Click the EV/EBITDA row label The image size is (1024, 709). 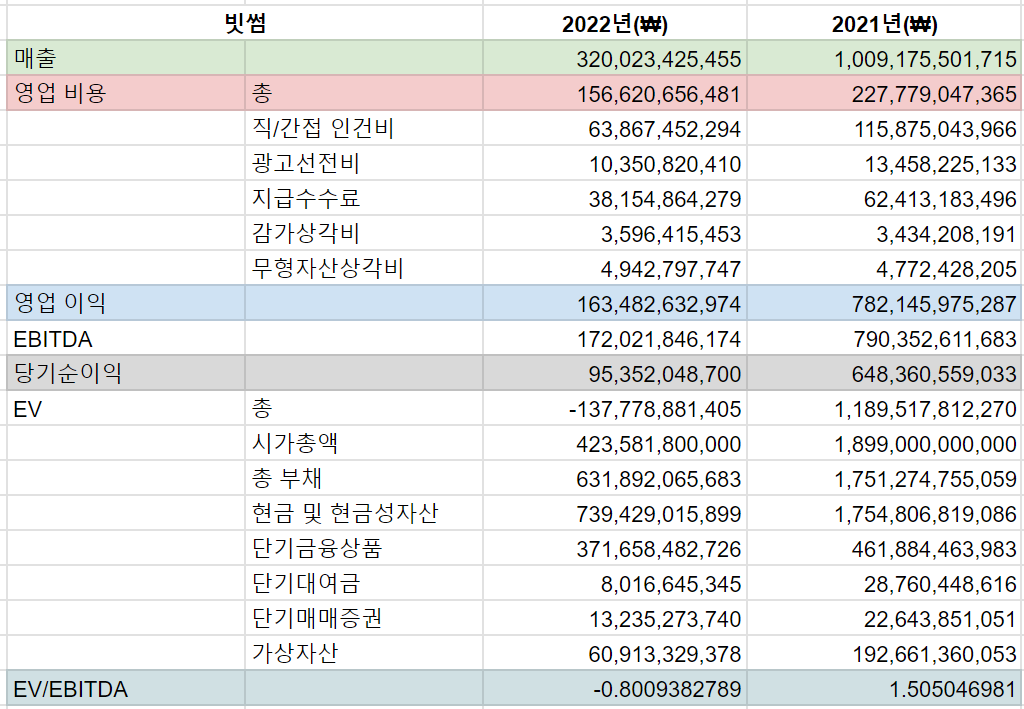click(71, 690)
